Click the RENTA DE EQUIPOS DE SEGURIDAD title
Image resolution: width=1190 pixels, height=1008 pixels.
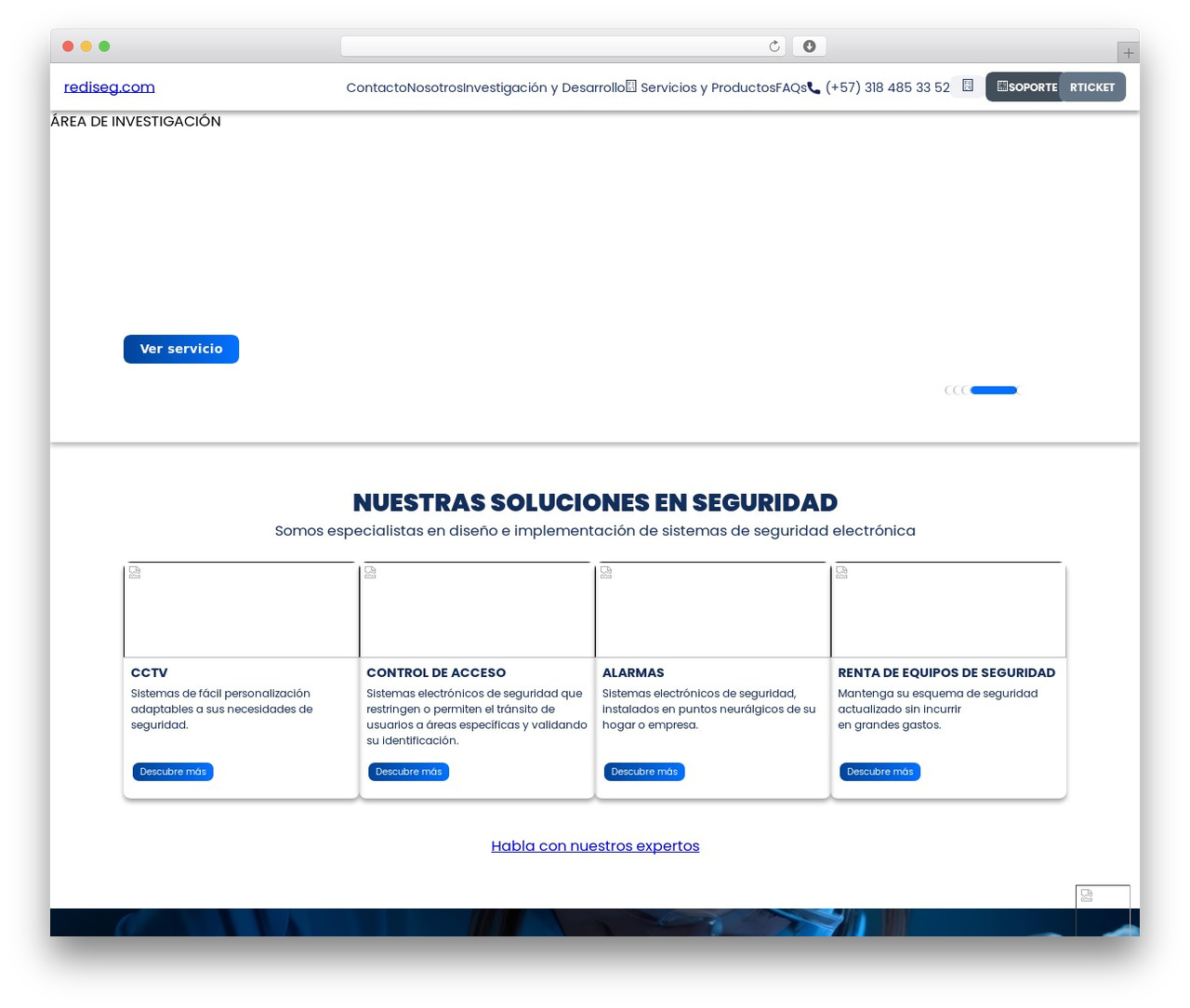click(x=946, y=672)
